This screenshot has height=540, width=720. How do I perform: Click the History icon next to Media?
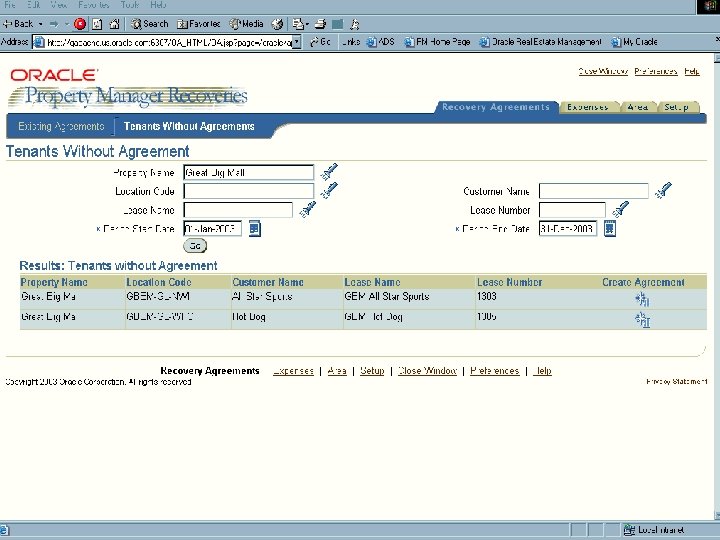(277, 24)
